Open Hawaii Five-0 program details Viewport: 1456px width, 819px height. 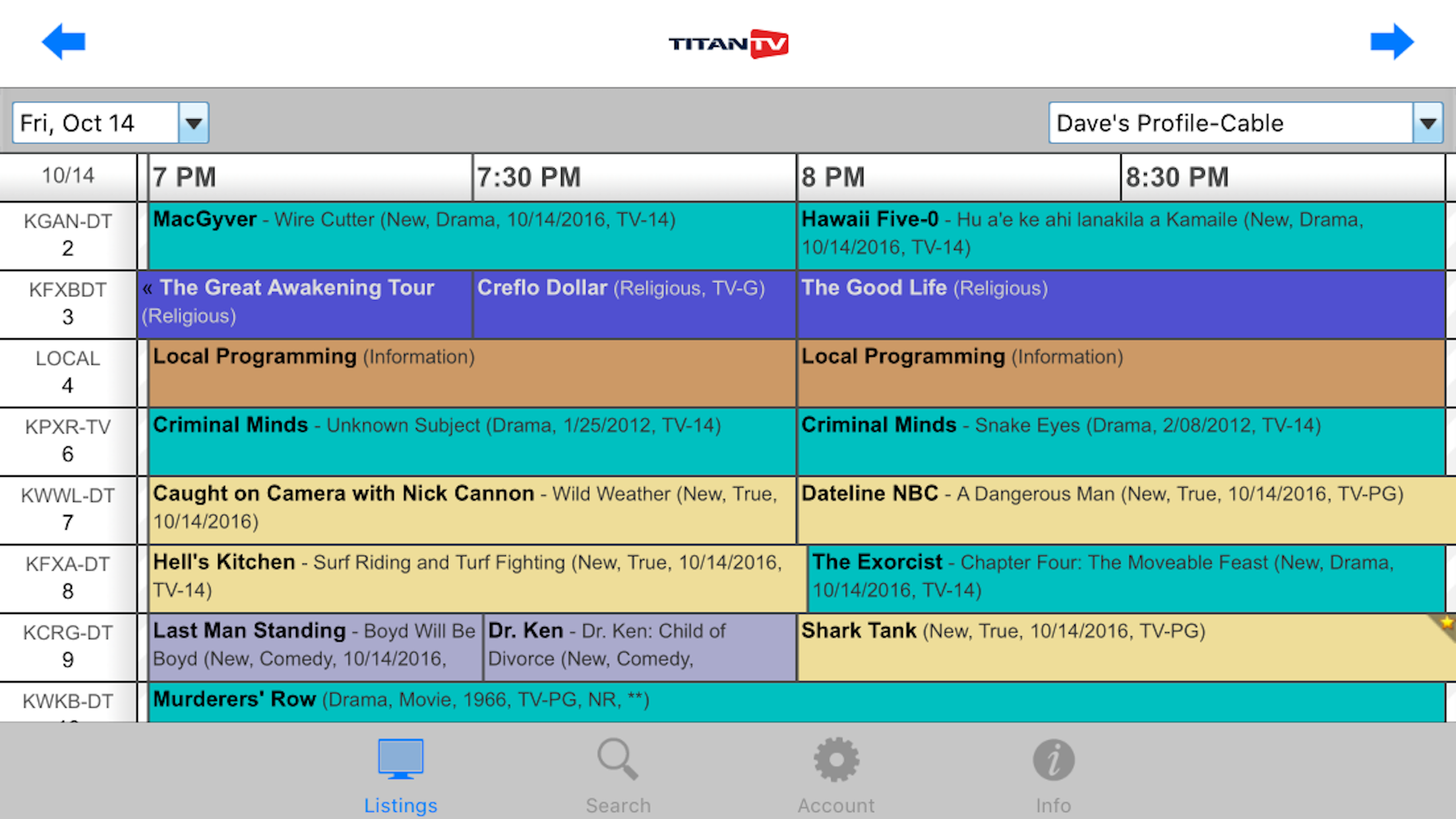click(x=1120, y=235)
